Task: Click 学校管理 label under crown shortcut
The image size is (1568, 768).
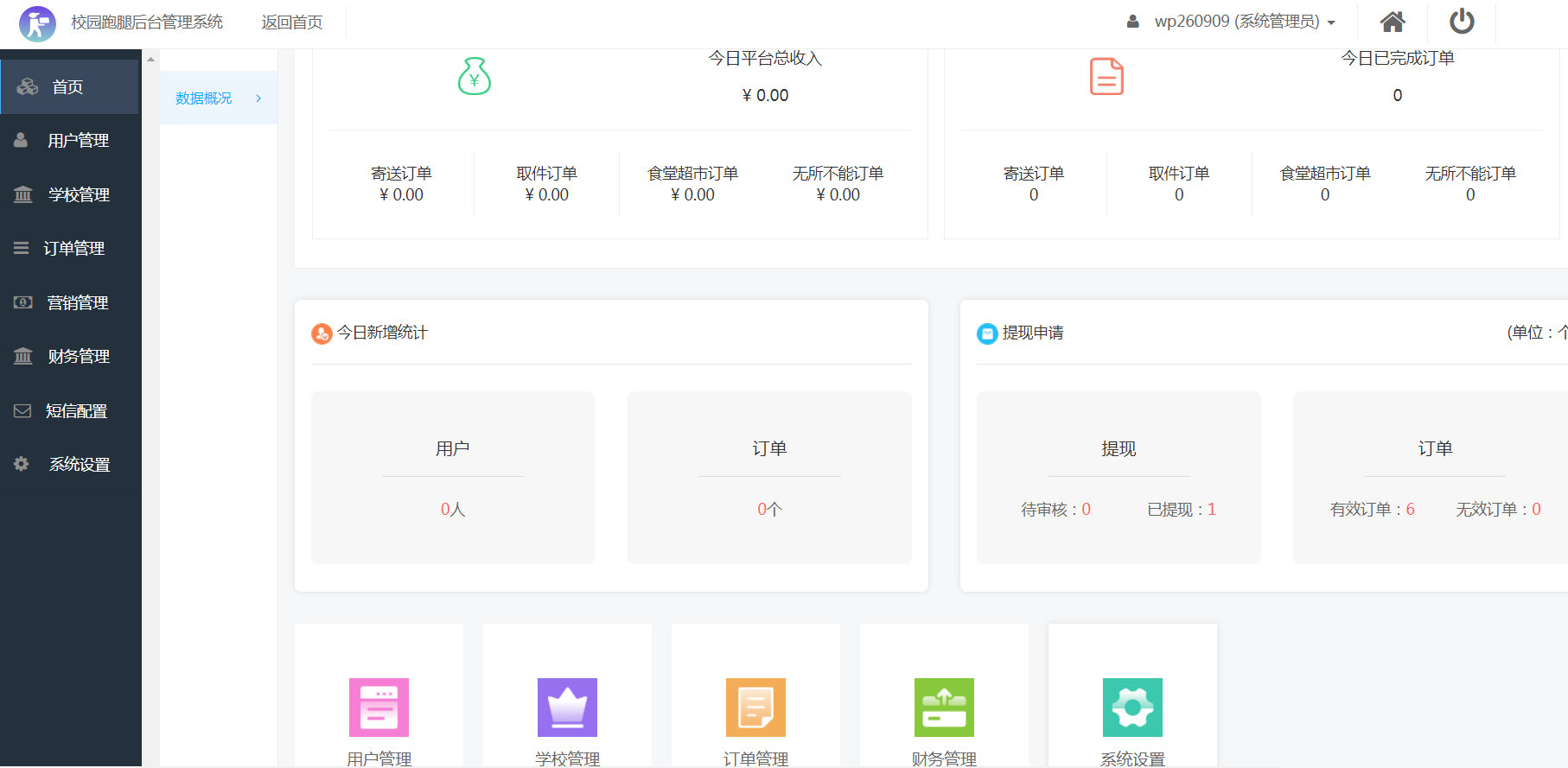Action: [567, 758]
